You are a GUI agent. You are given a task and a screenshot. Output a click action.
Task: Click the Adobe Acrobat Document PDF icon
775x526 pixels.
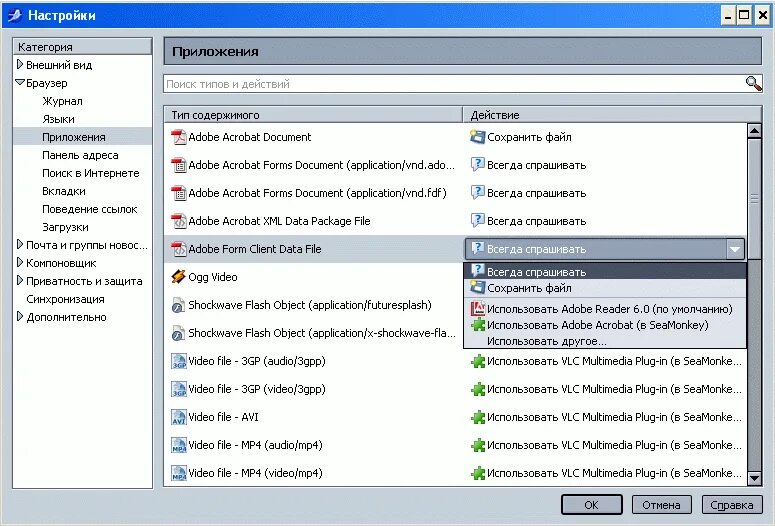point(178,137)
